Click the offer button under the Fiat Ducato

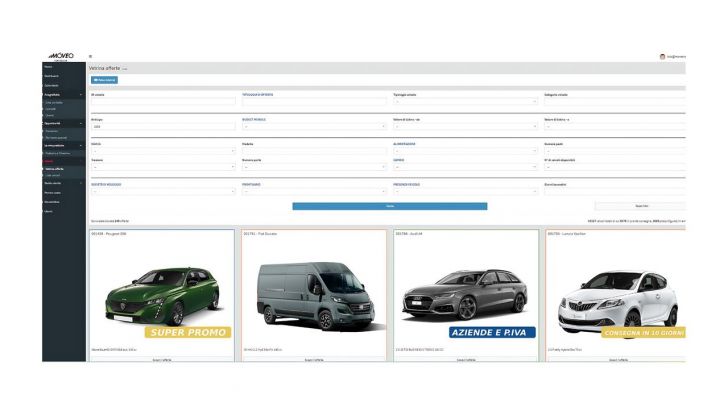point(314,359)
